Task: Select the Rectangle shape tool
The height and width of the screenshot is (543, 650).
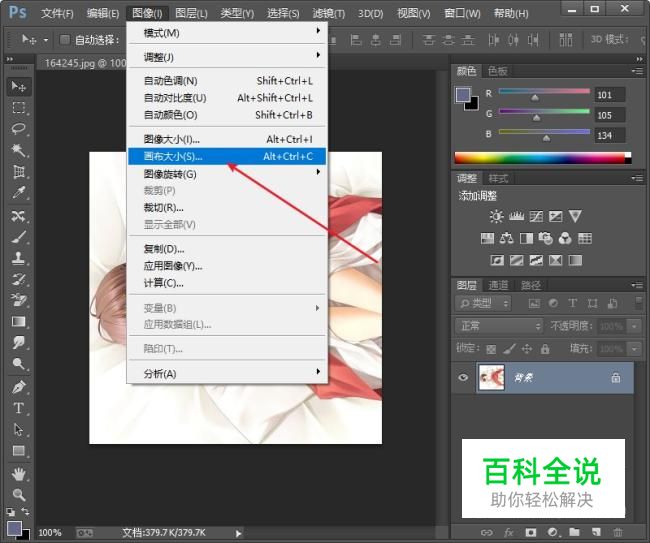Action: click(x=19, y=451)
